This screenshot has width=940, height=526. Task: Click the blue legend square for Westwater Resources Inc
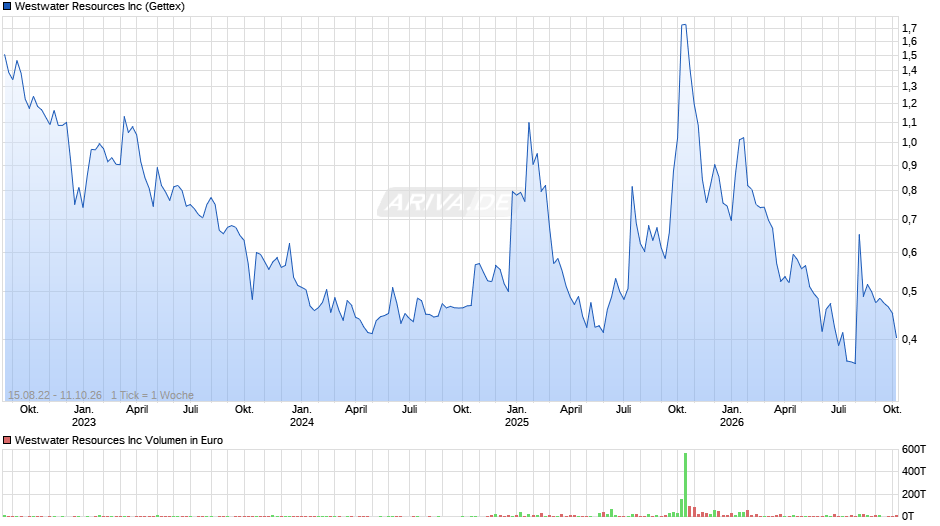click(x=7, y=7)
